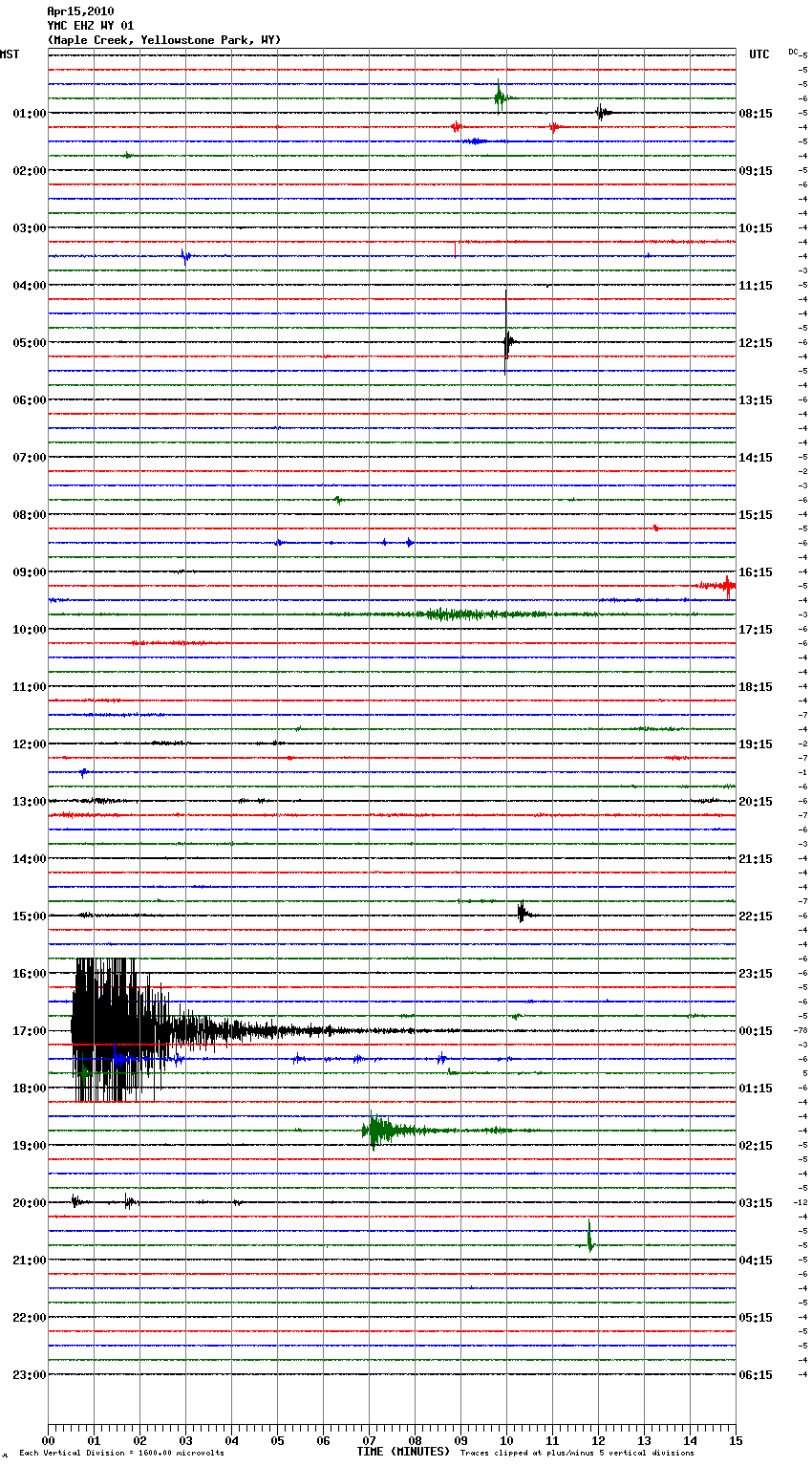
Task: Select the 05:00 MST time label
Action: coord(29,343)
